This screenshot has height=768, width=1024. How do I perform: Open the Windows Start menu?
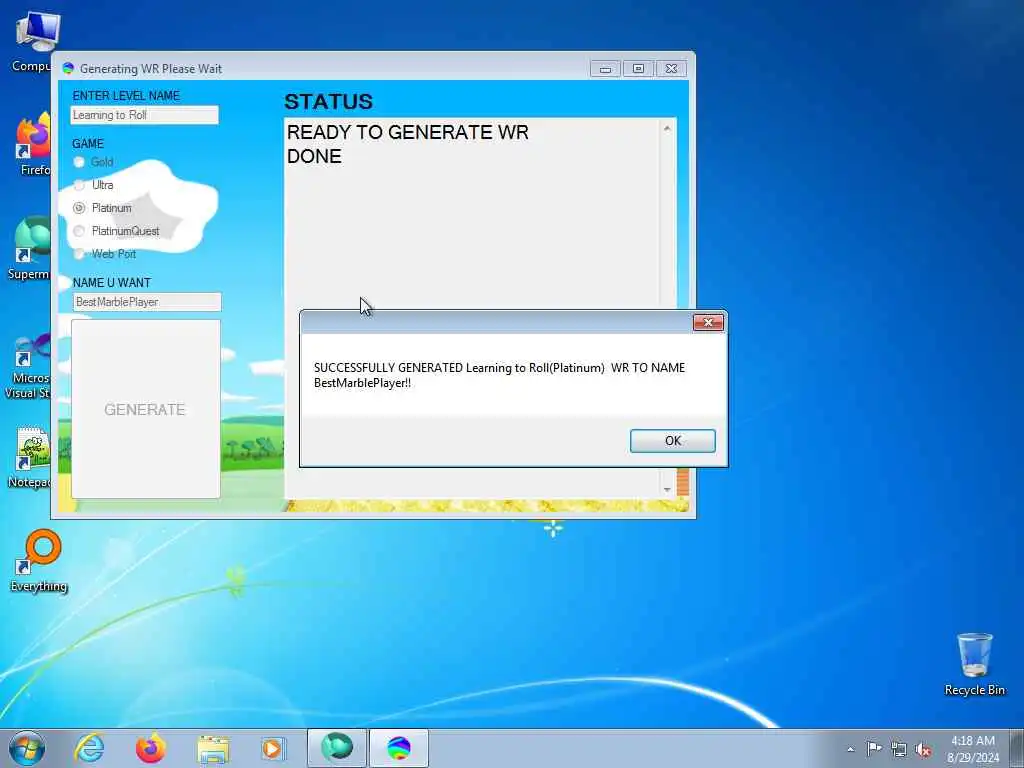pyautogui.click(x=27, y=748)
